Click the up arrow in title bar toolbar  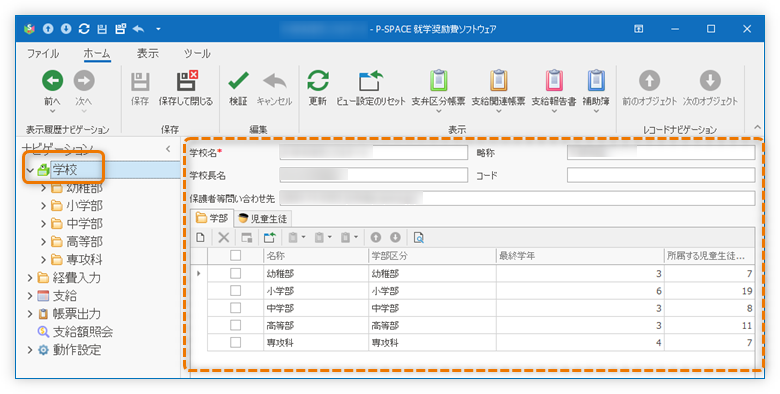(48, 29)
